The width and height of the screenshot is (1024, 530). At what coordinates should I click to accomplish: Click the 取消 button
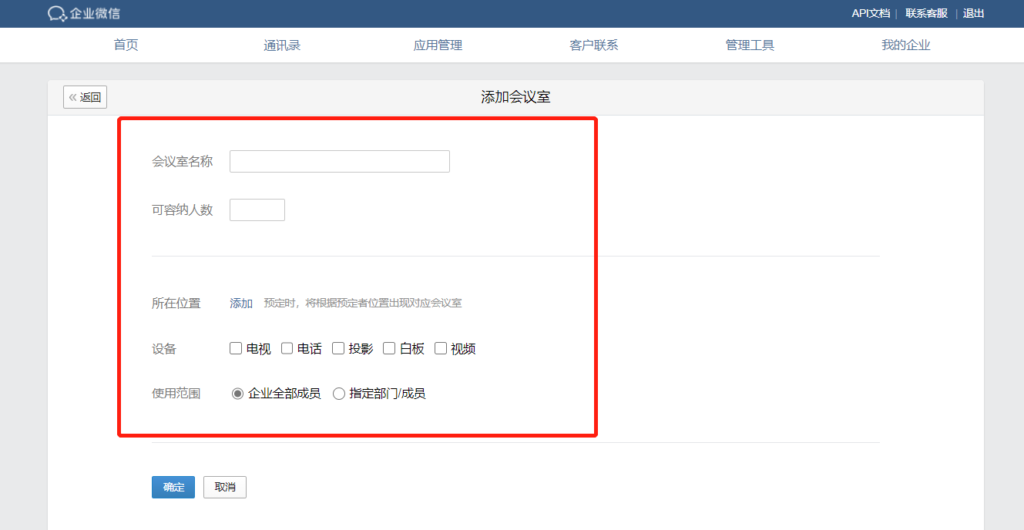225,487
